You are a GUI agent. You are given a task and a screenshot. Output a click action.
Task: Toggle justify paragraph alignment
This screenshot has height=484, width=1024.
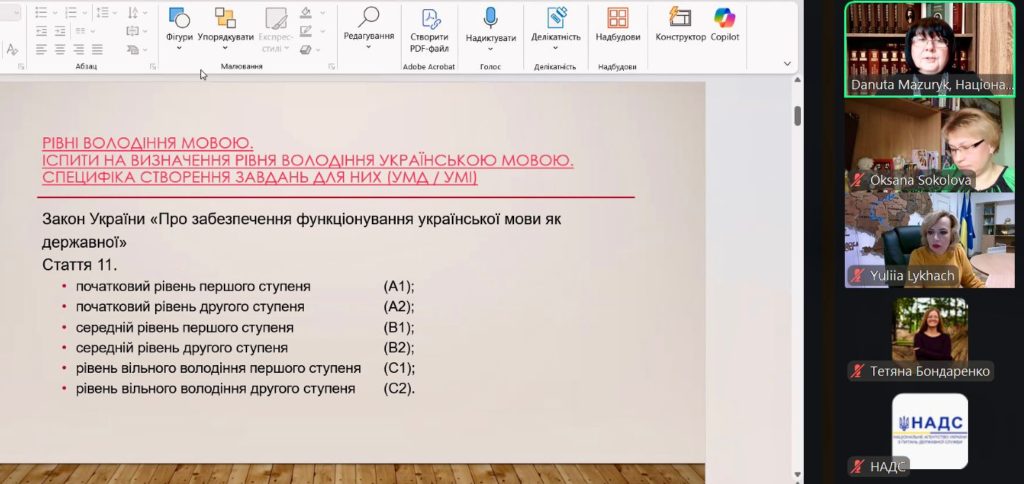click(97, 49)
